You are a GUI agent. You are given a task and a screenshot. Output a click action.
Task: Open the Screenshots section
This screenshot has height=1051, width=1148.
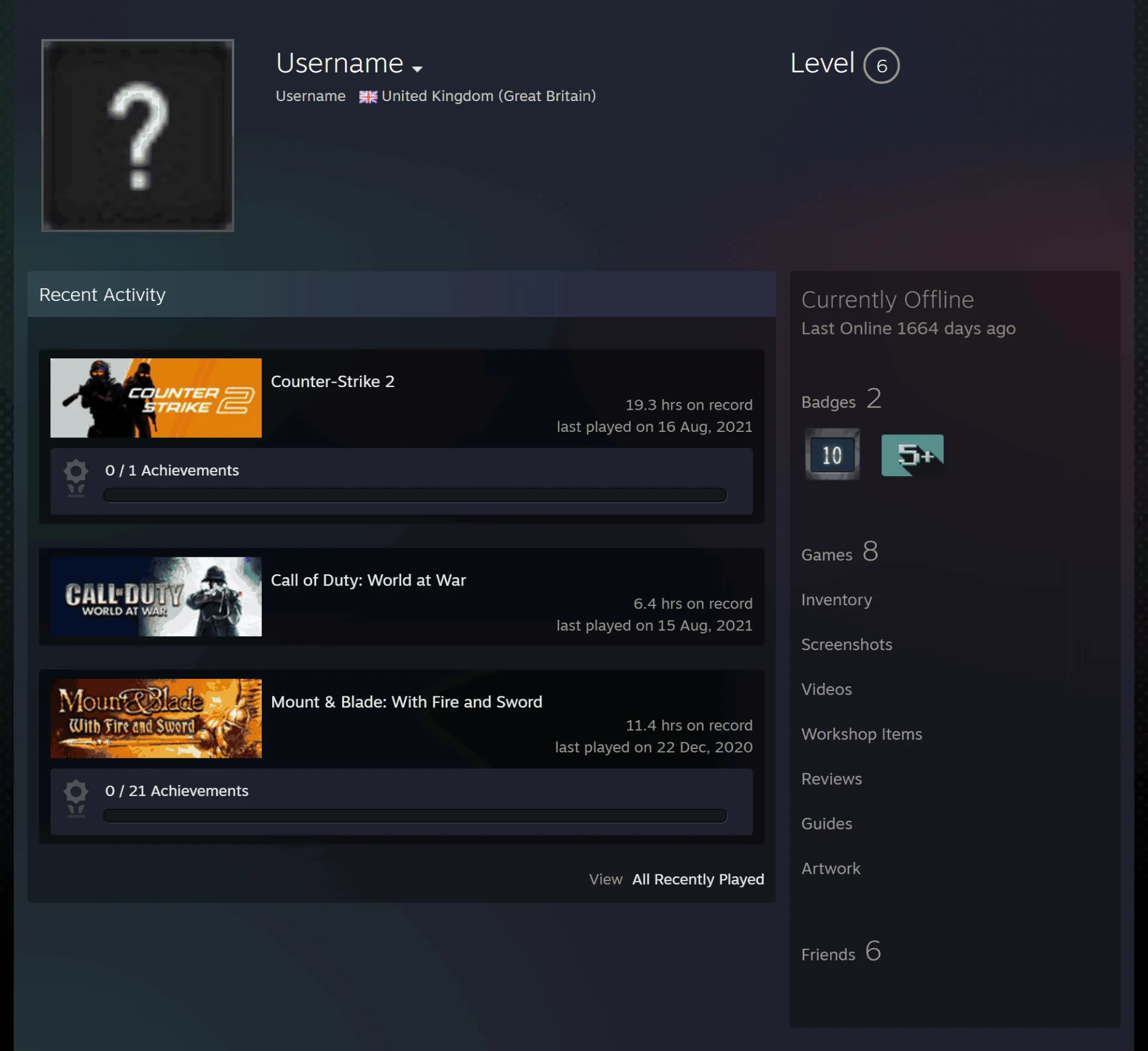(x=847, y=644)
